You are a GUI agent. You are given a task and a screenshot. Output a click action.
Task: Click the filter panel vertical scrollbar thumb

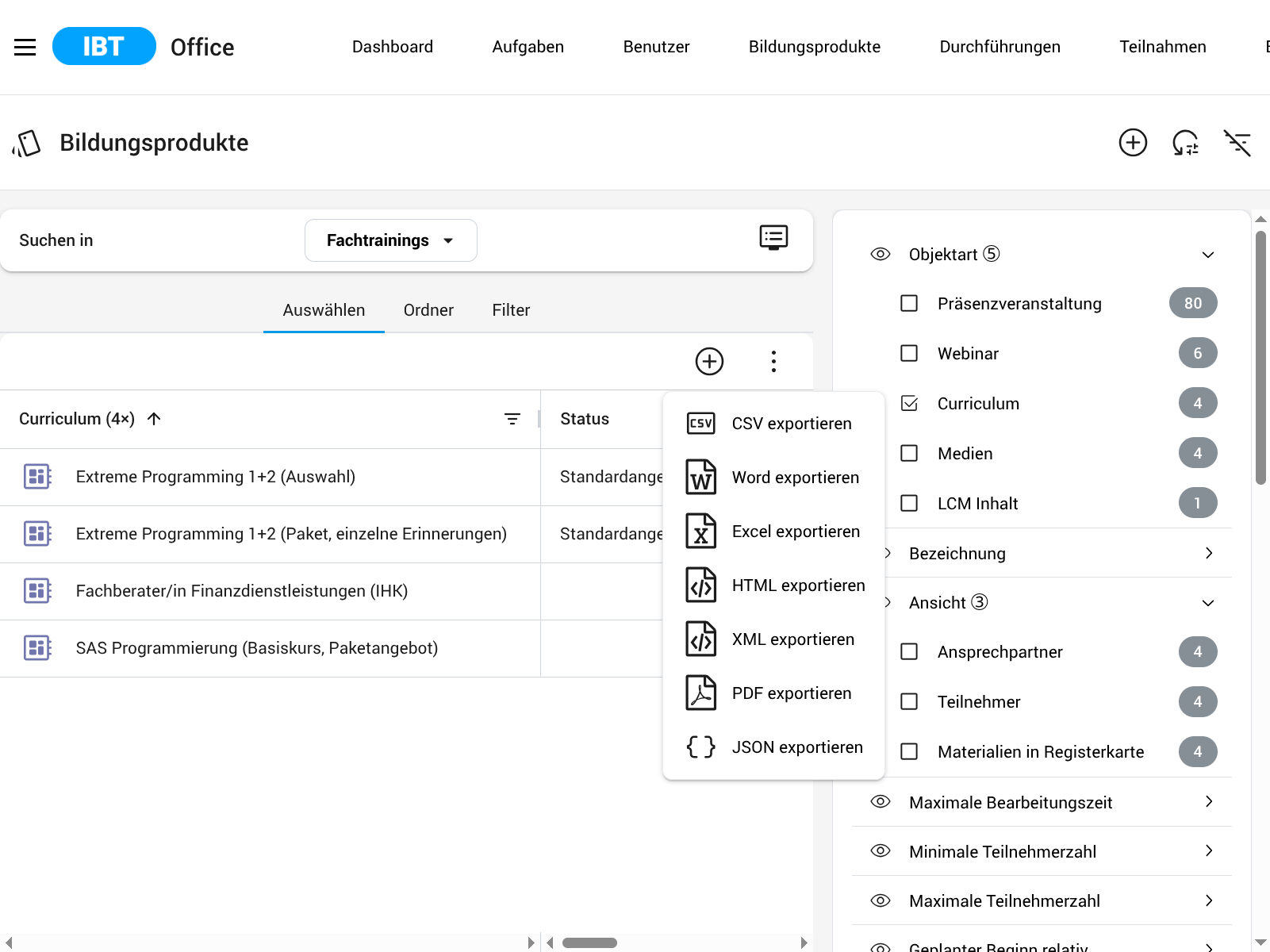(x=1260, y=357)
